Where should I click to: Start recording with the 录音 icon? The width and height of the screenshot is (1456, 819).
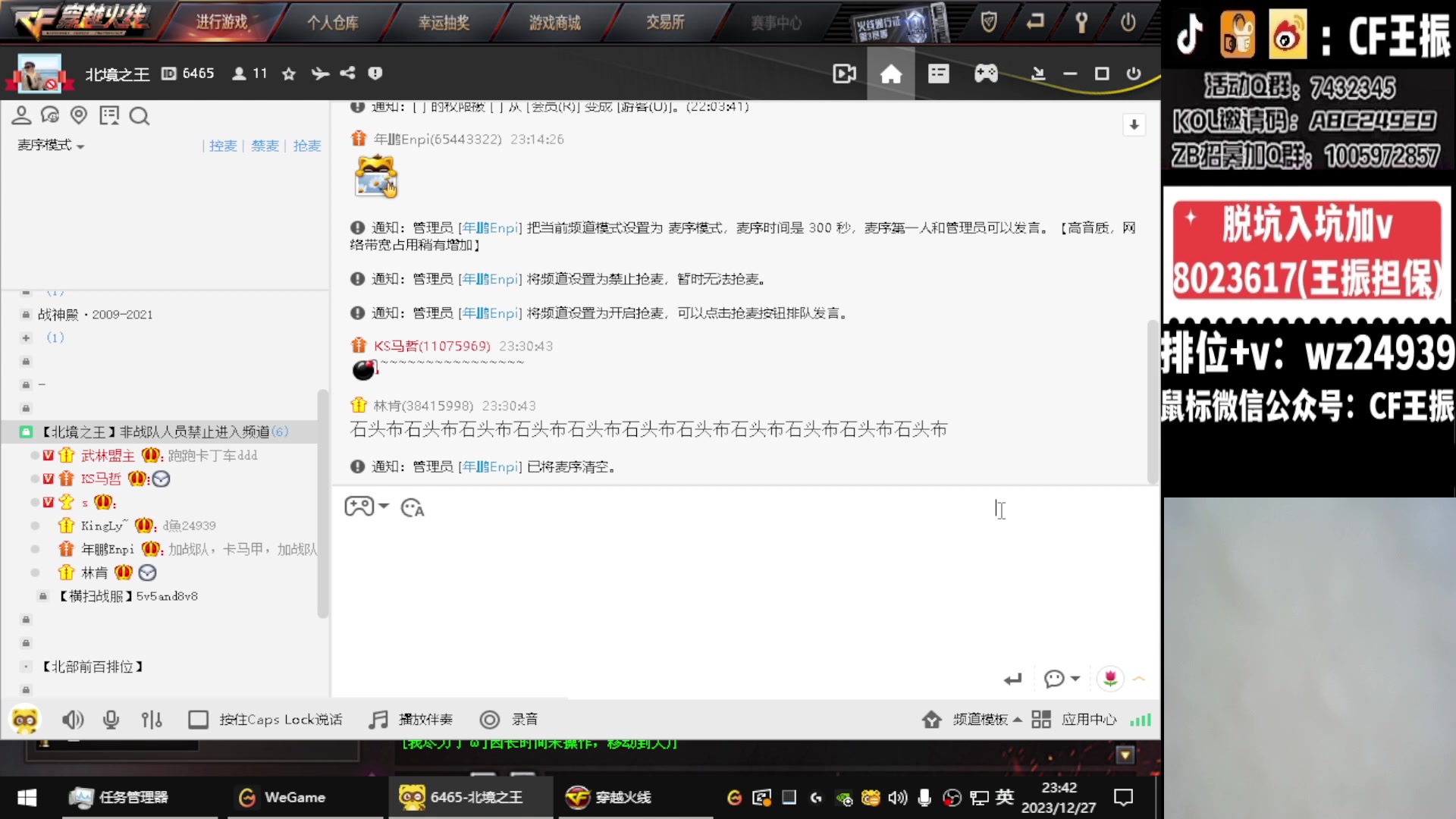click(490, 719)
